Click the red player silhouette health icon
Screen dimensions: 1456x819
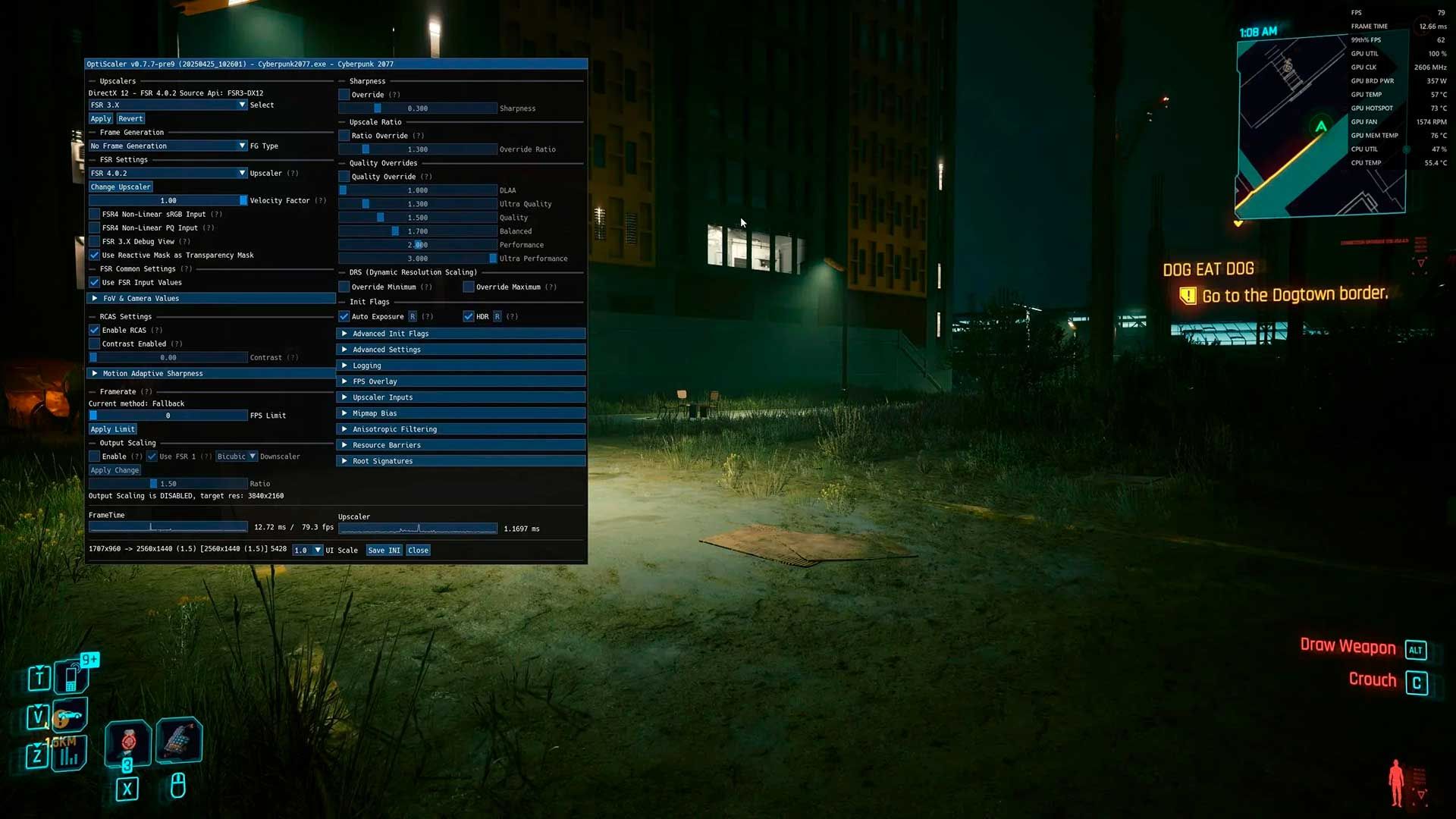tap(1396, 783)
